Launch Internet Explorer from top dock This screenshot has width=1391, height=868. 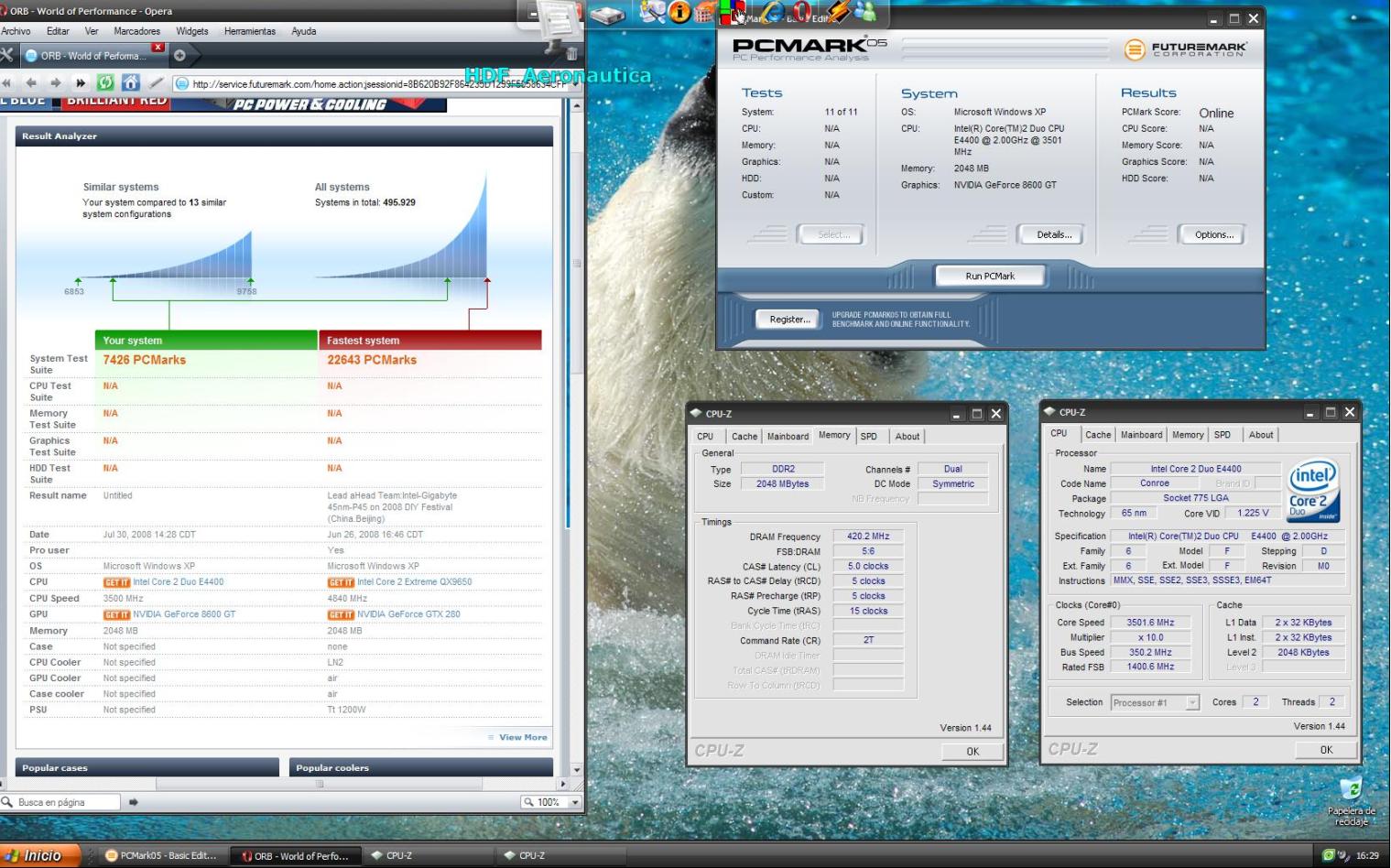click(x=774, y=12)
